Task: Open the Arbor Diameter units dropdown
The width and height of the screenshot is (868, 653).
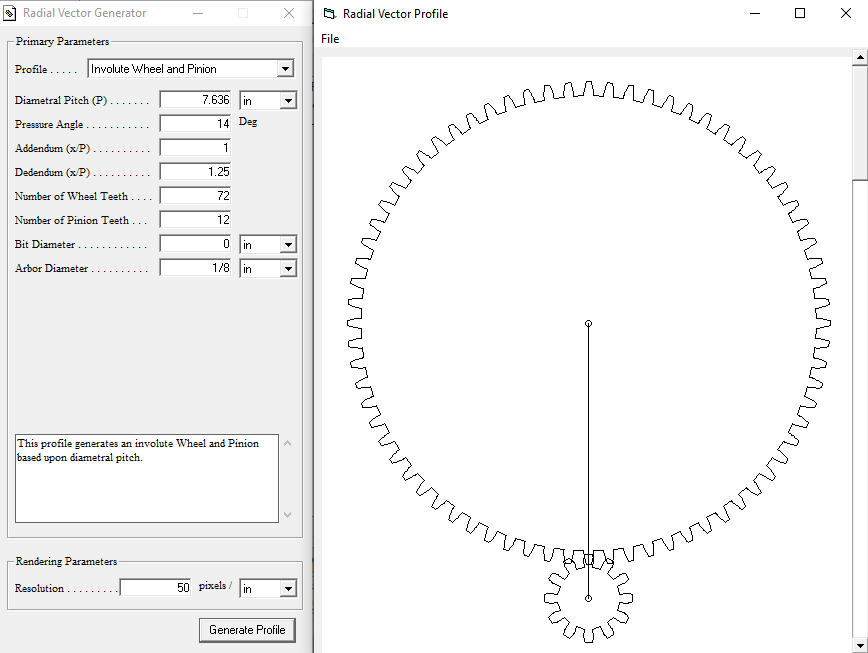Action: pyautogui.click(x=289, y=267)
